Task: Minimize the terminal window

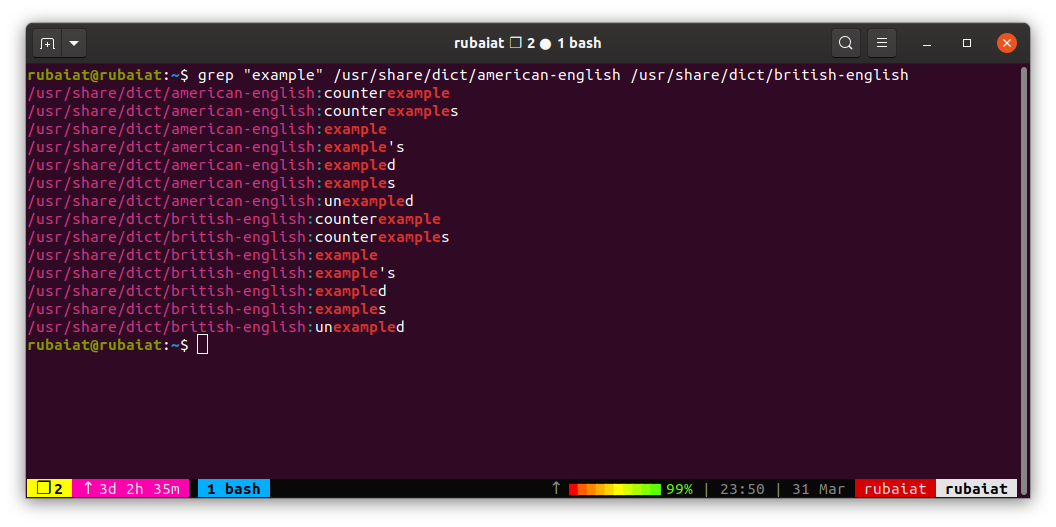Action: point(929,43)
